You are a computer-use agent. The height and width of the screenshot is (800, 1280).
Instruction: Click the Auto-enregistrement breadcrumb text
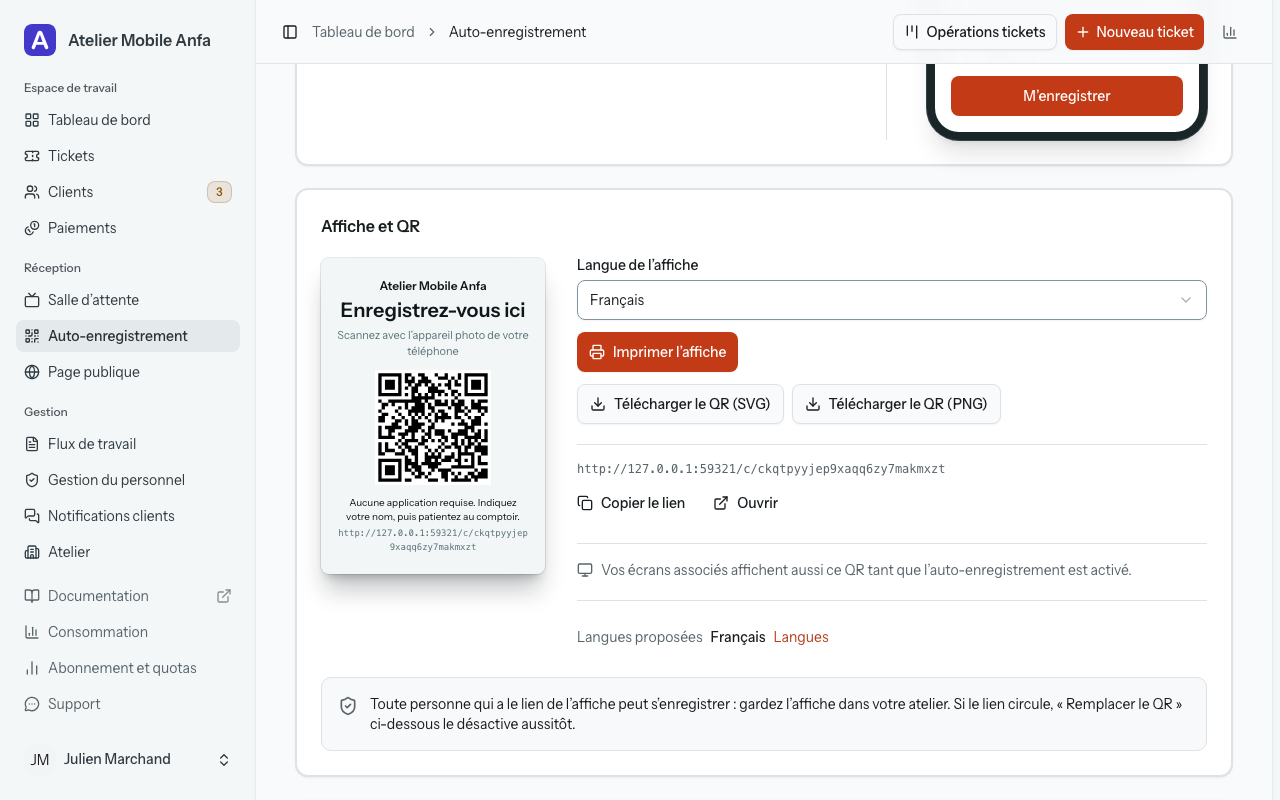pyautogui.click(x=518, y=32)
